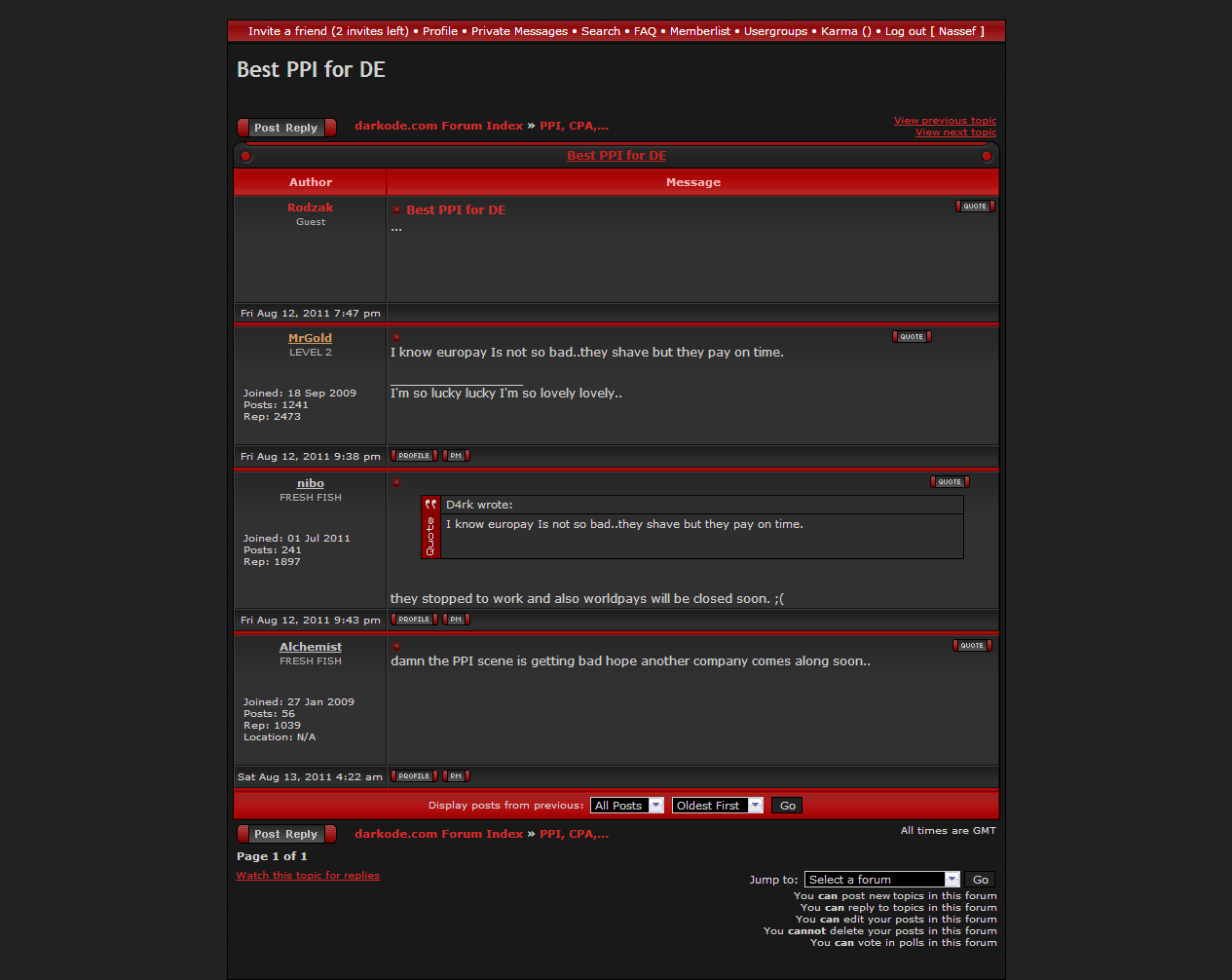
Task: Click Watch this topic for replies
Action: point(308,876)
